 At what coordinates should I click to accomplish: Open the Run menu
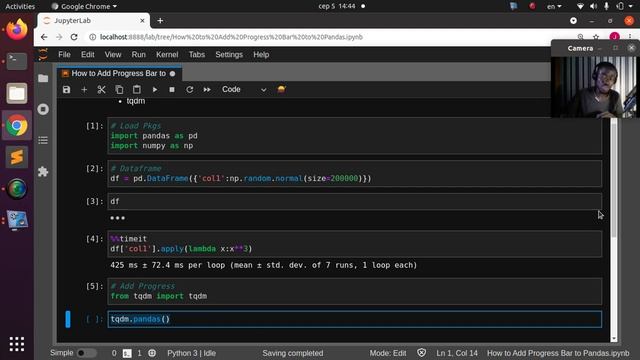pos(138,55)
